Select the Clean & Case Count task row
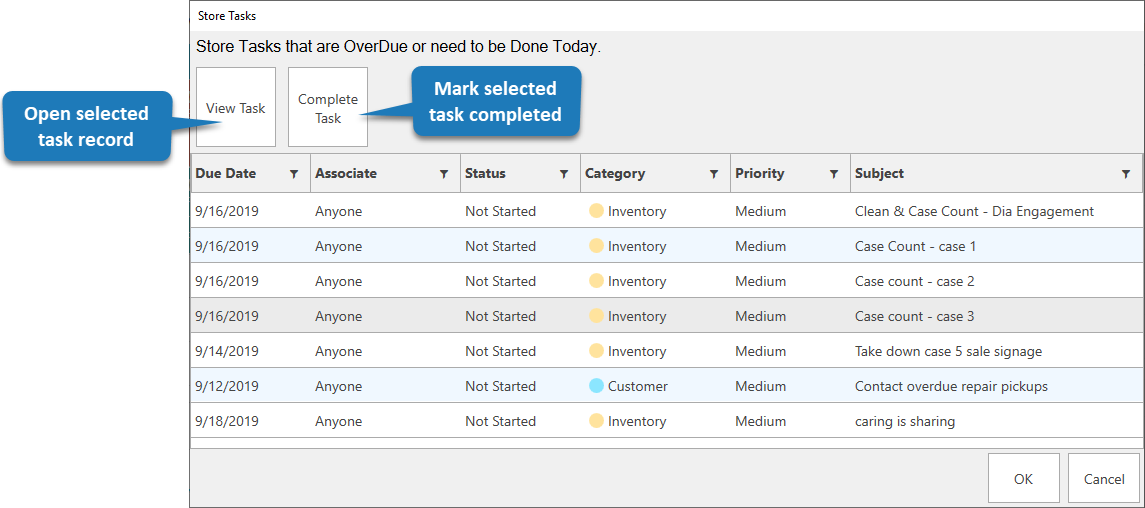Image resolution: width=1145 pixels, height=508 pixels. coord(973,211)
